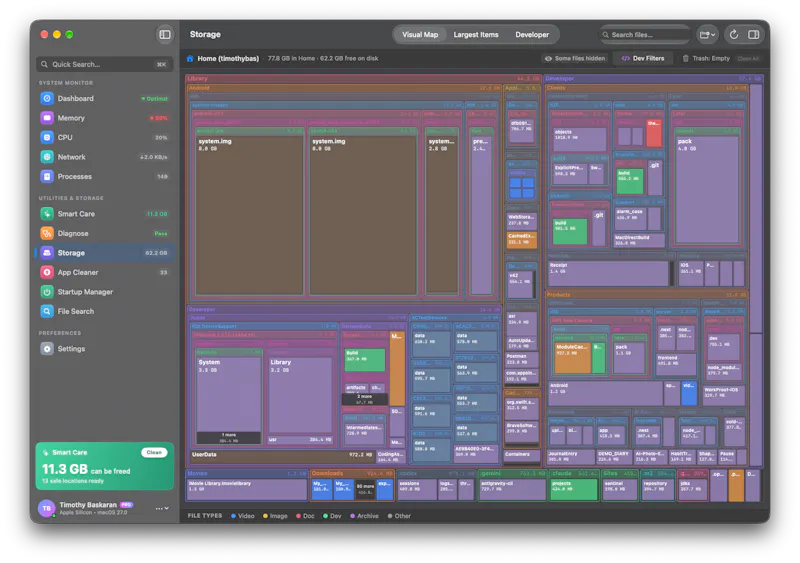Click in the Quick Search field

point(105,64)
